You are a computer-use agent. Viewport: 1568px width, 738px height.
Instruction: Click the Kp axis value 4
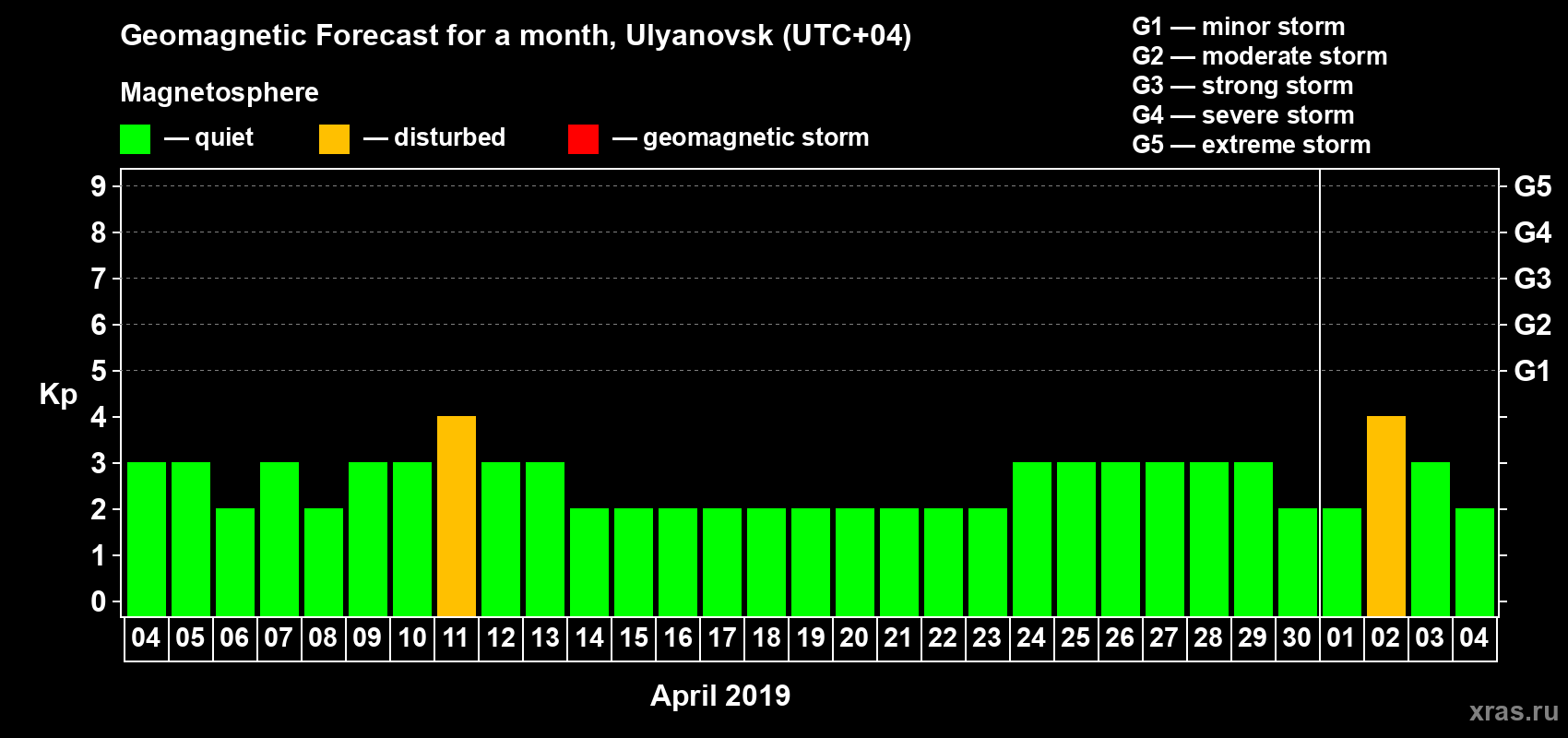(x=99, y=417)
